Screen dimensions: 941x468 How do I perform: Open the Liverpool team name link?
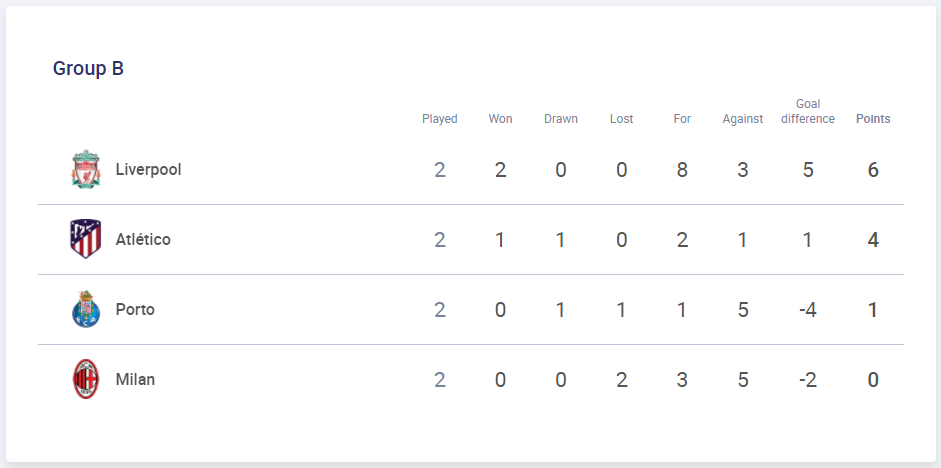tap(148, 169)
